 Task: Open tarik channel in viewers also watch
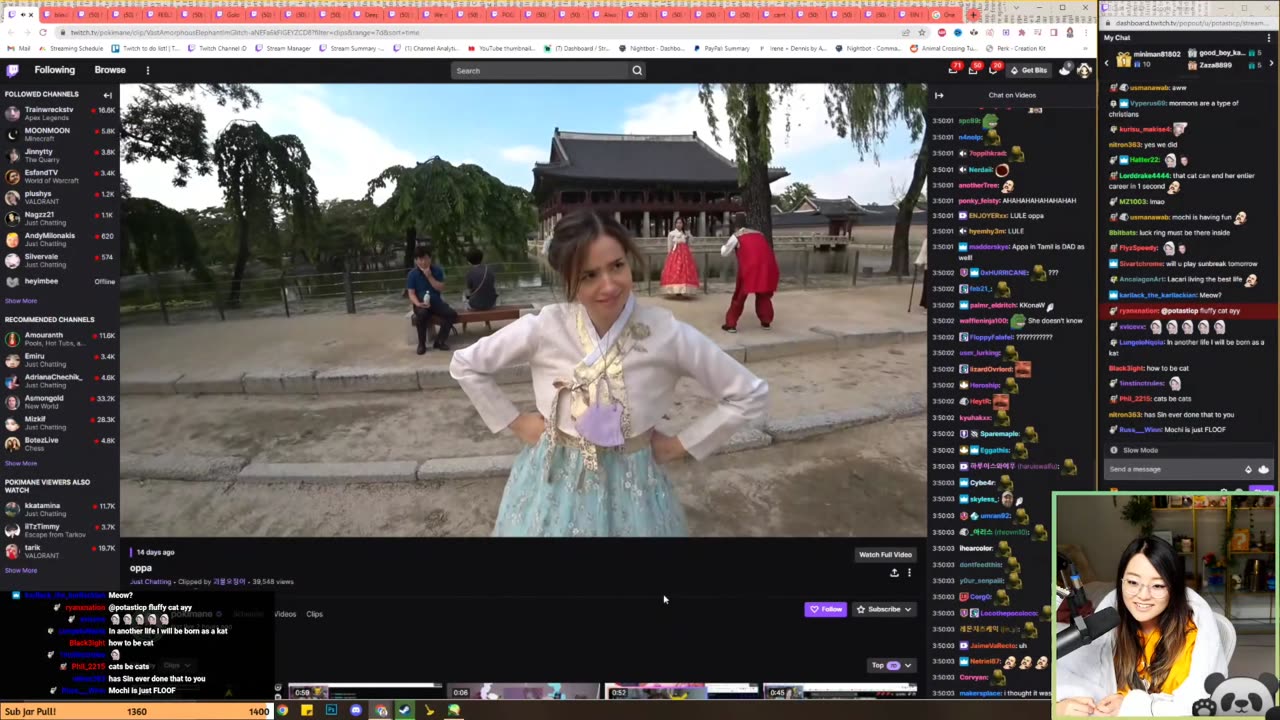coord(58,551)
